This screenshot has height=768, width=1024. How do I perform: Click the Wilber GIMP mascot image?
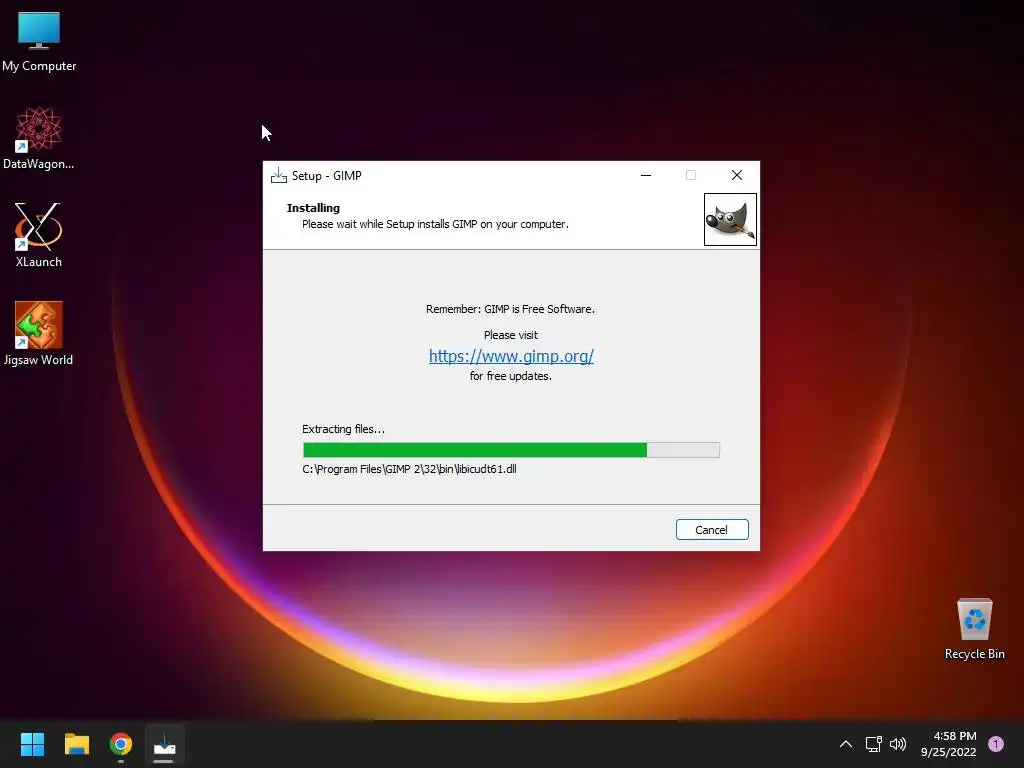point(730,219)
